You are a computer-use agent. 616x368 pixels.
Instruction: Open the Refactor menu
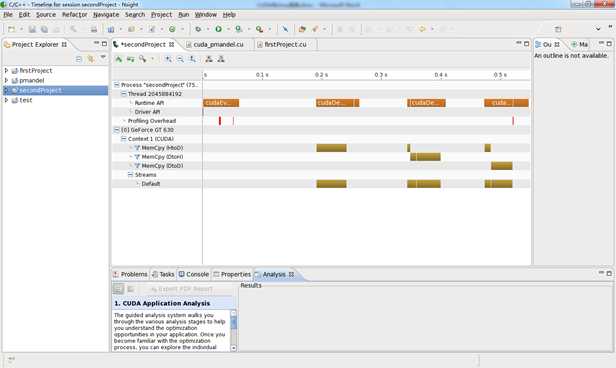point(74,15)
